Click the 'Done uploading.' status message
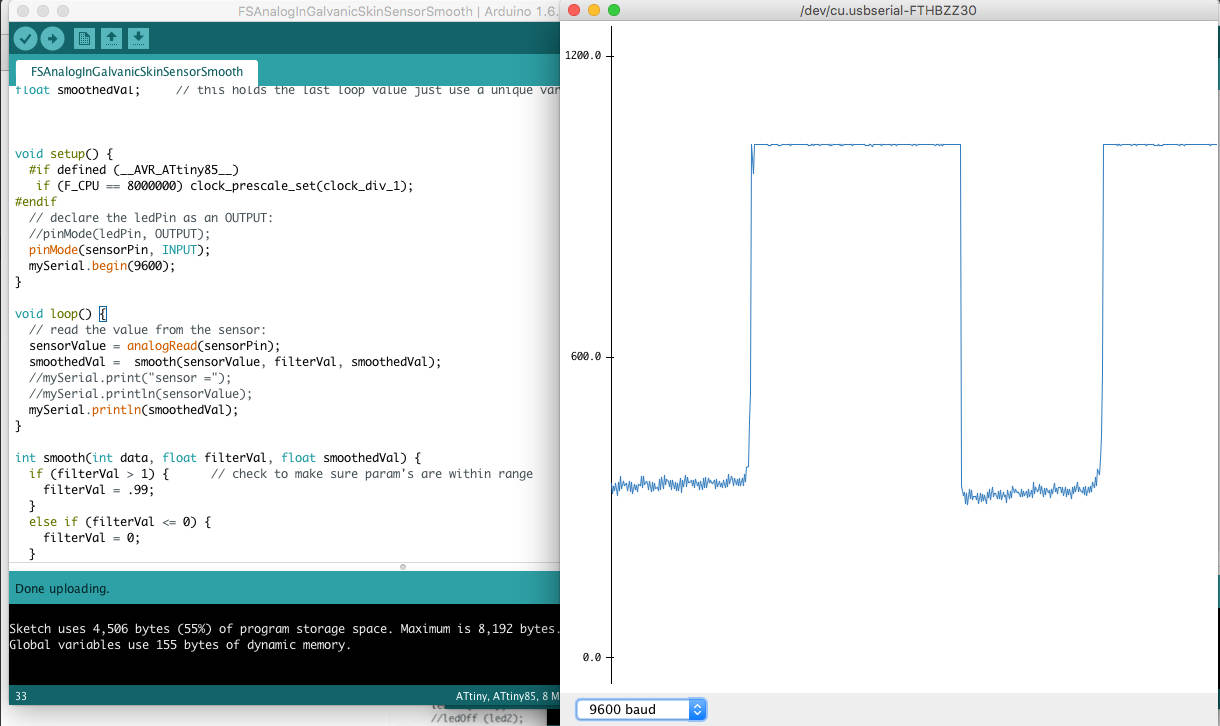The image size is (1220, 726). (x=62, y=588)
